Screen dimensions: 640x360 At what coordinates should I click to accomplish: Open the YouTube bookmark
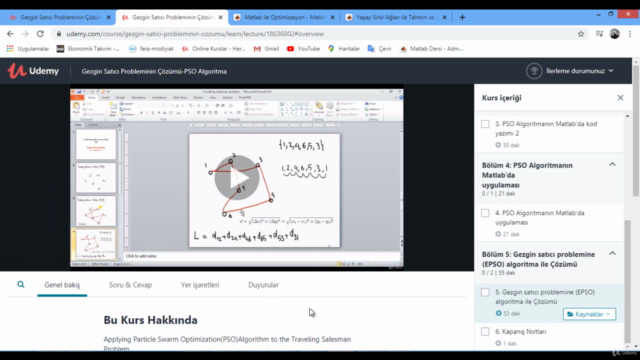coord(303,49)
